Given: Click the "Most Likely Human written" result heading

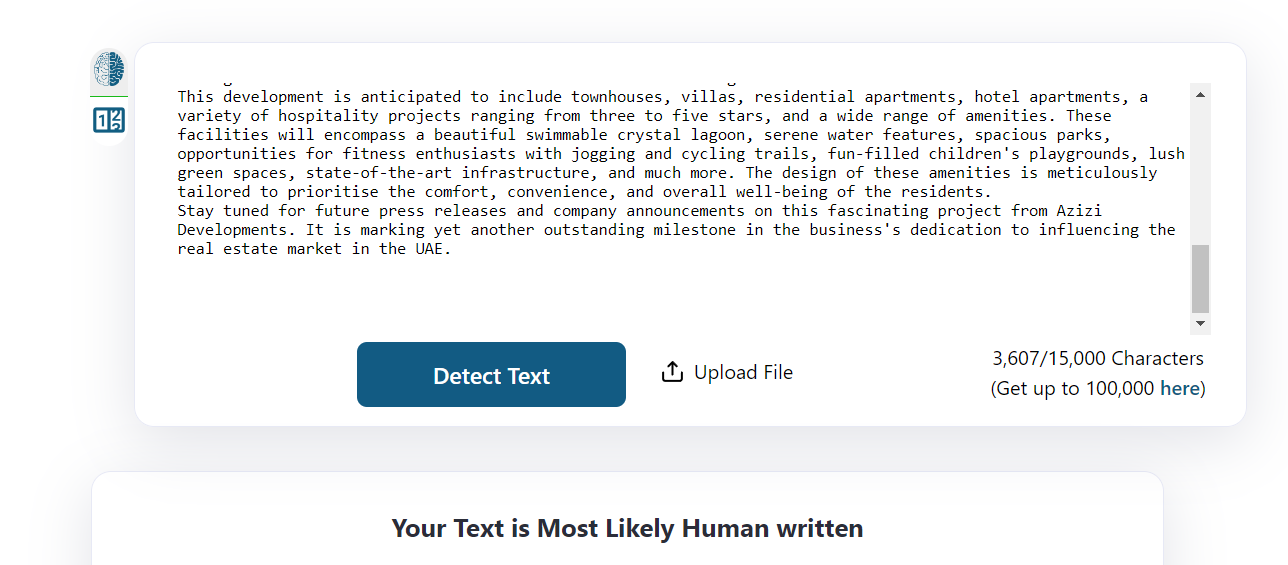Looking at the screenshot, I should pos(627,528).
